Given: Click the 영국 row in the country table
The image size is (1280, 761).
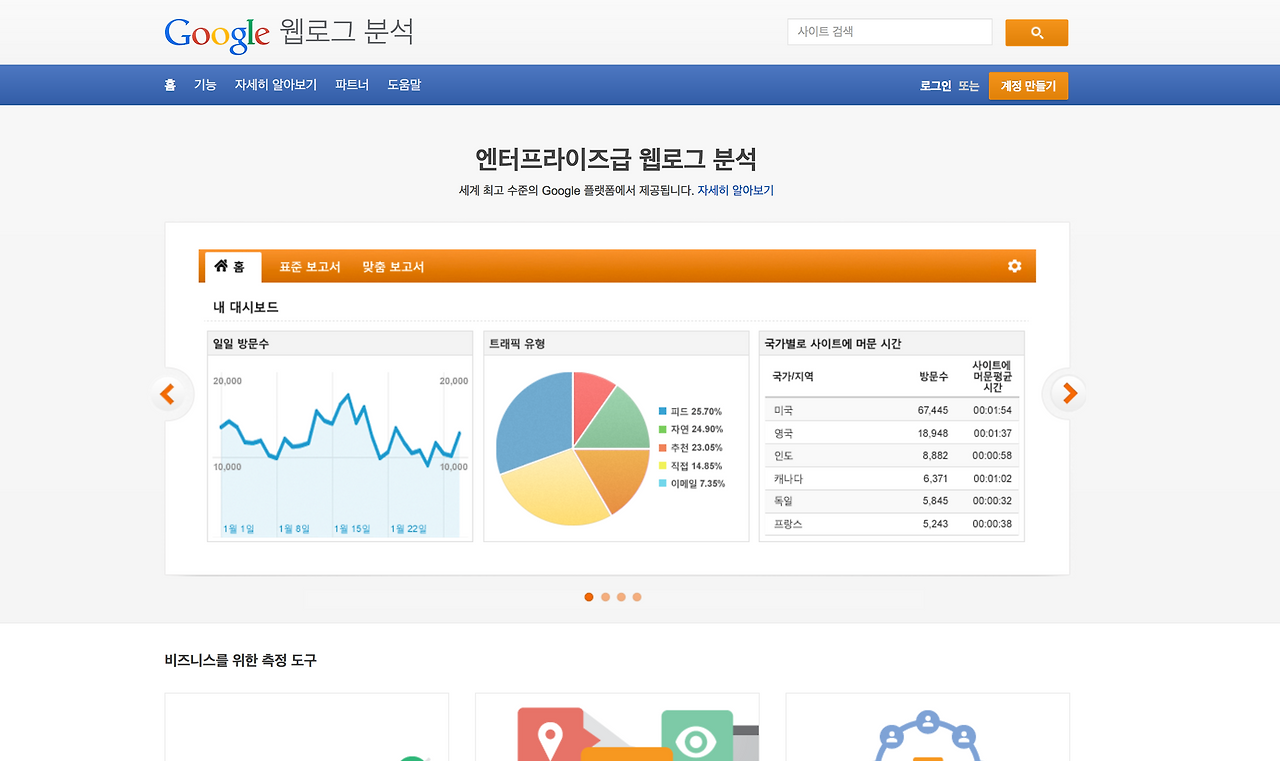Looking at the screenshot, I should tap(892, 433).
